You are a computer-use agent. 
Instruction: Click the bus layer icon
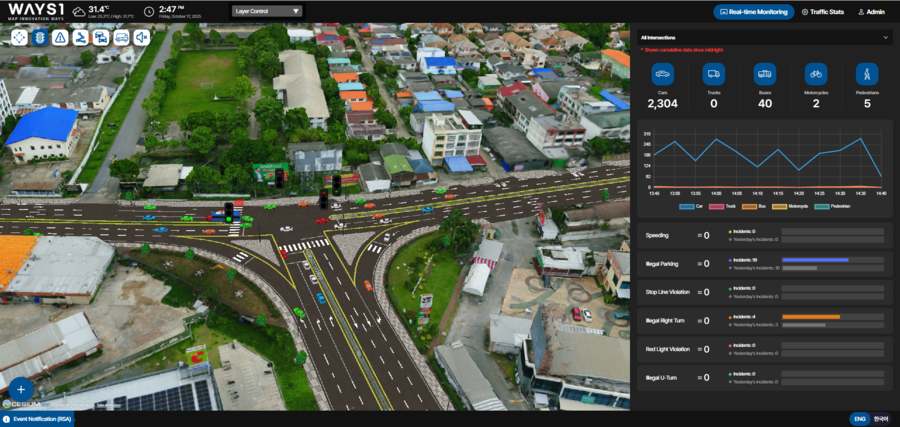(x=121, y=37)
